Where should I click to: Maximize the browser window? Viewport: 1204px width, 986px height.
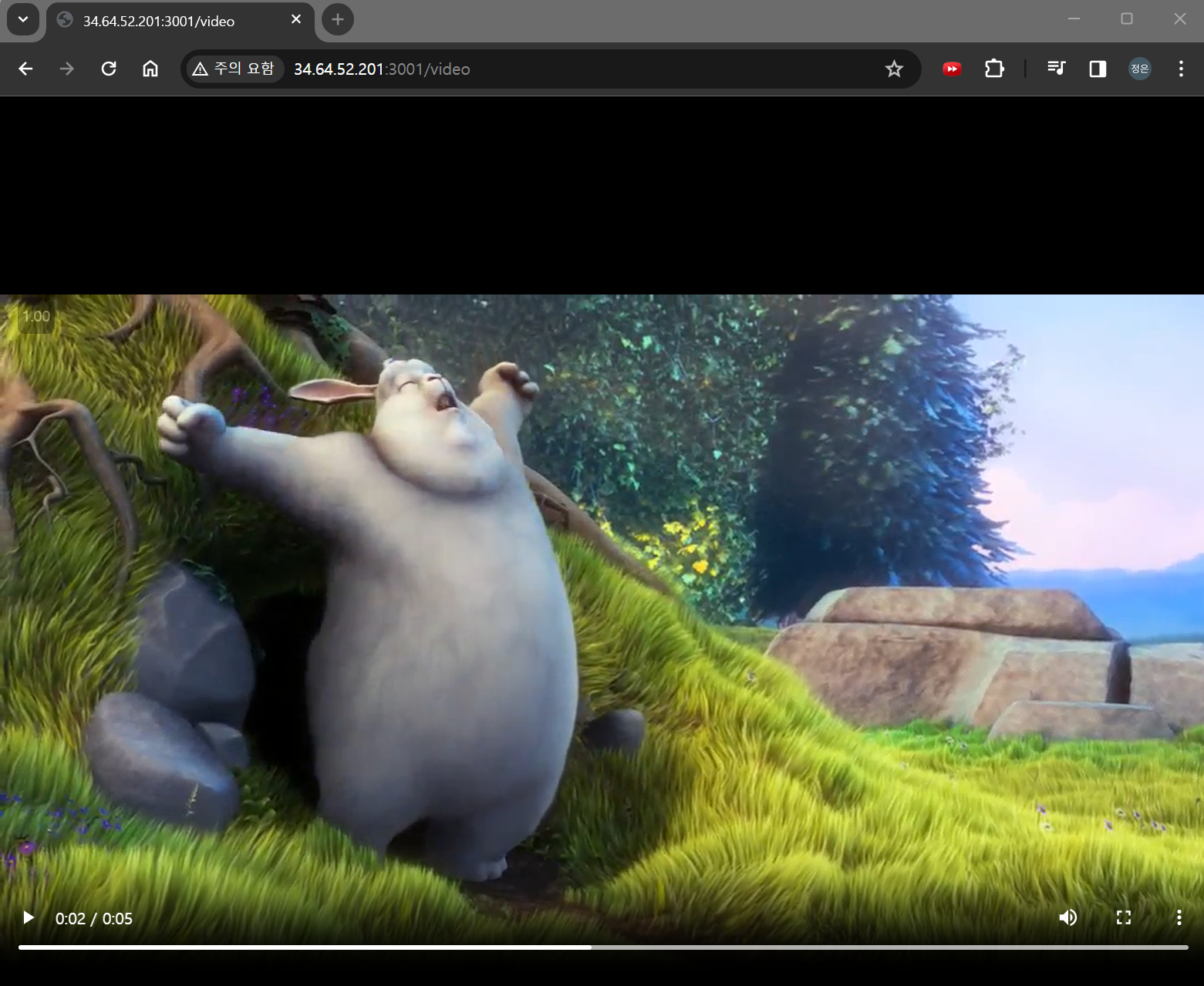[x=1127, y=19]
